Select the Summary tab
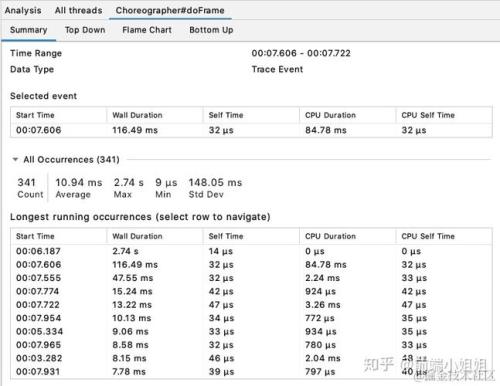This screenshot has height=386, width=500. point(28,30)
